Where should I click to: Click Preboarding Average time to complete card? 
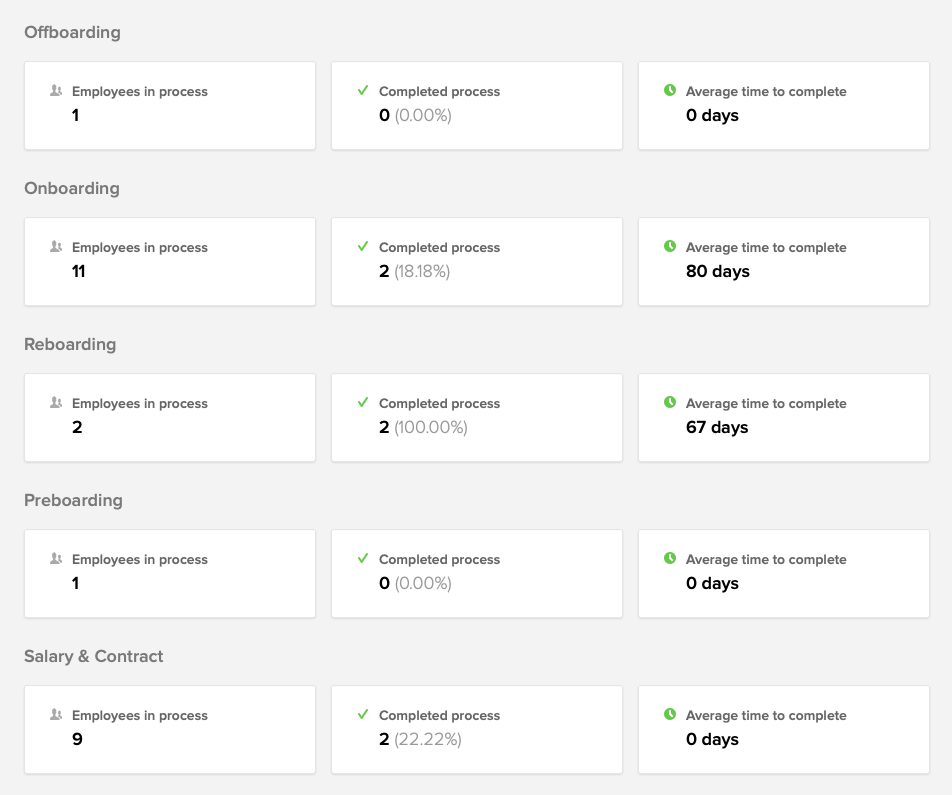(x=784, y=574)
